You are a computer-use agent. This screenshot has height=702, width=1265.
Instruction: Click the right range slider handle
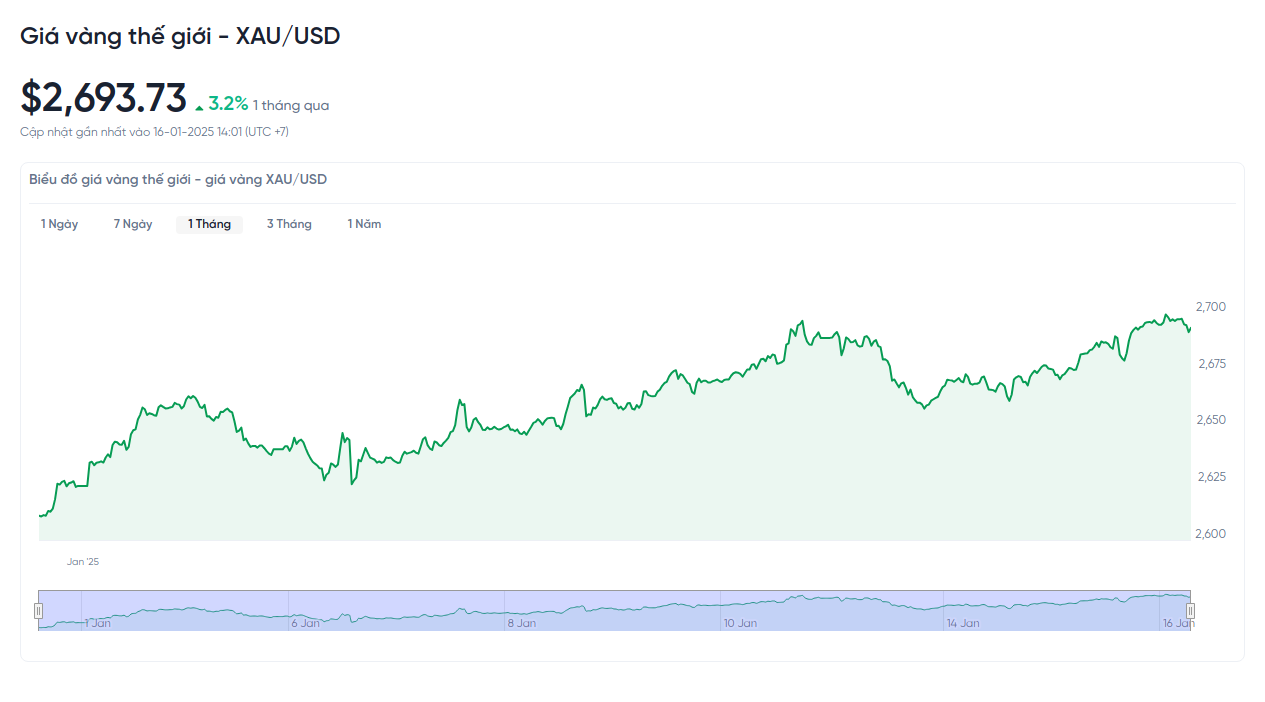1190,611
